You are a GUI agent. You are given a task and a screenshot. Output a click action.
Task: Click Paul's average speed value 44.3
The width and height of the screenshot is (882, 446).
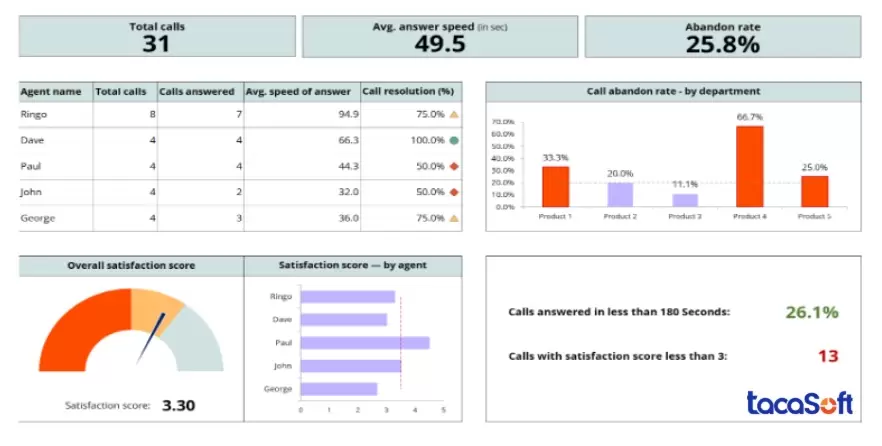pyautogui.click(x=348, y=166)
